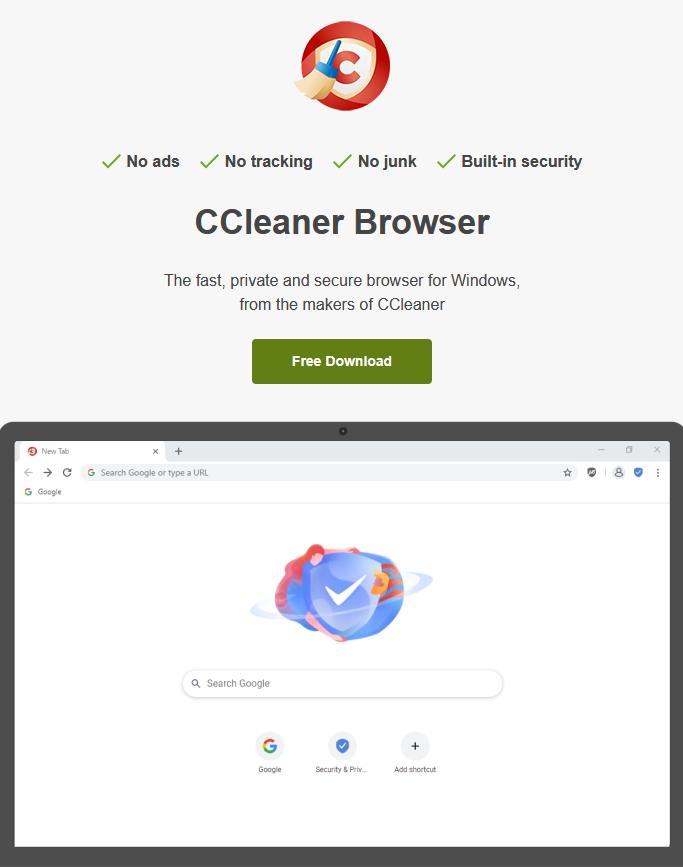Click the Free Download button
Image resolution: width=683 pixels, height=867 pixels.
(342, 361)
